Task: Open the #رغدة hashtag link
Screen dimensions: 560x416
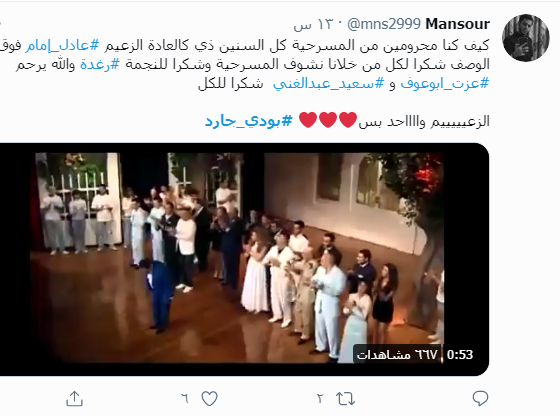Action: [100, 64]
